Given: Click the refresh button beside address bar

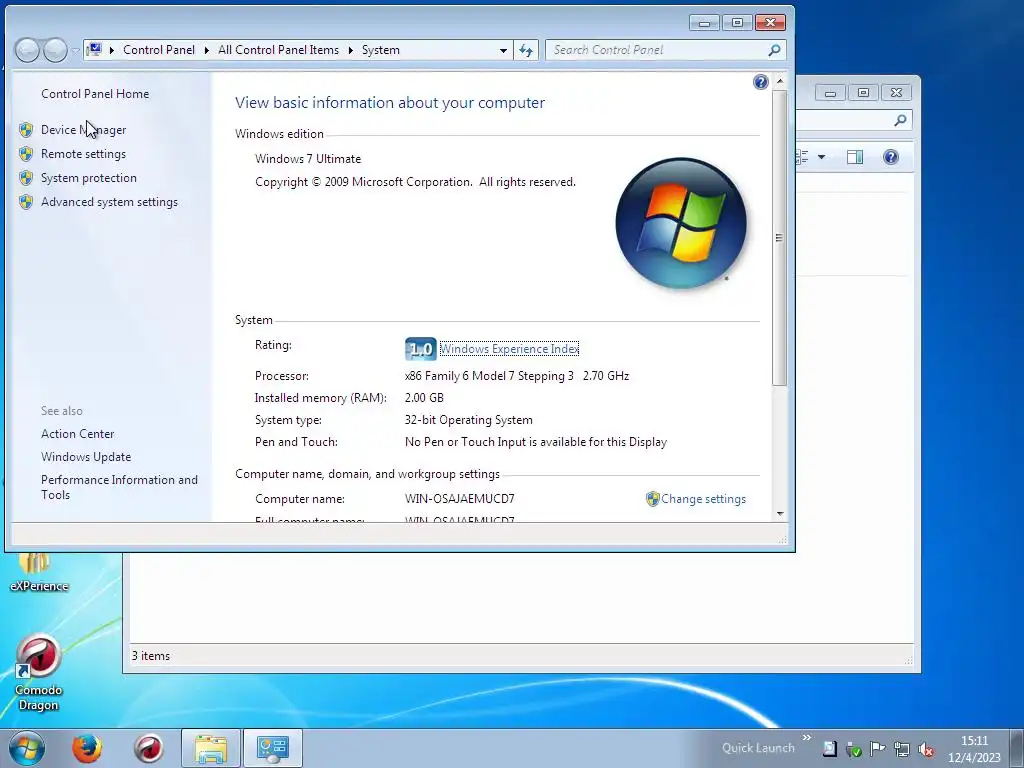Looking at the screenshot, I should coord(526,50).
